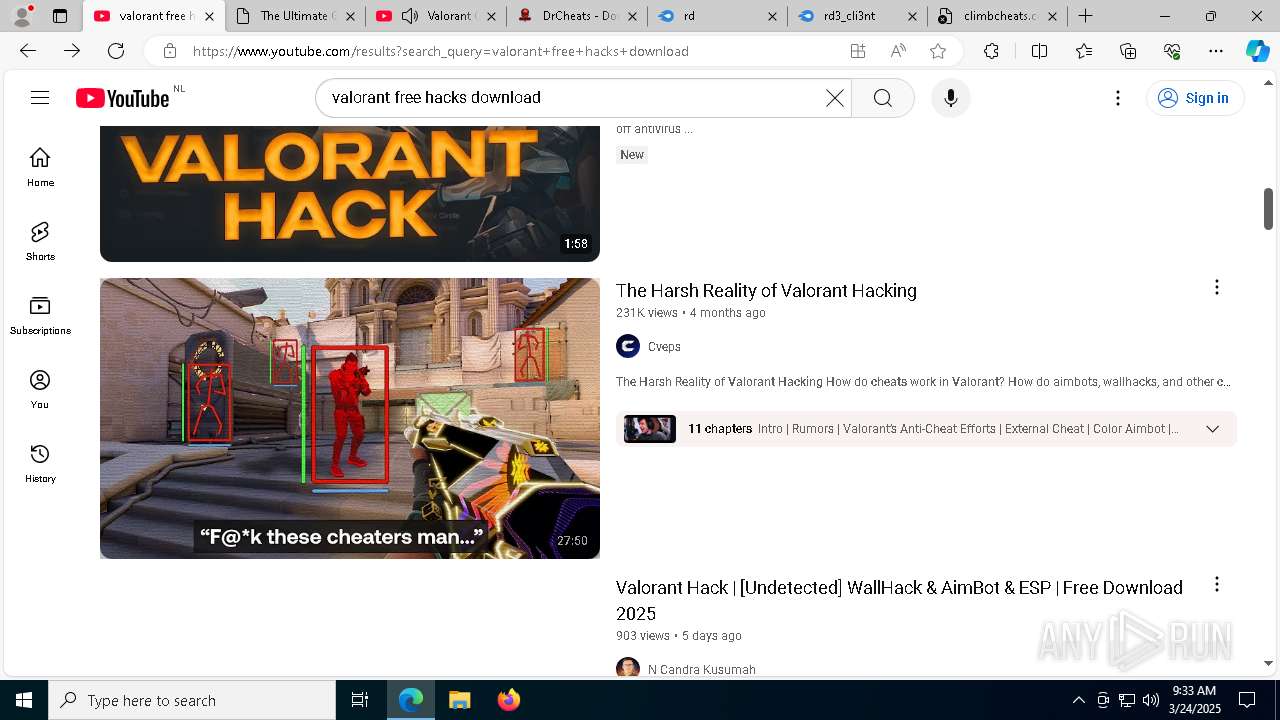The height and width of the screenshot is (720, 1280).
Task: Open volume control in system tray
Action: 1151,700
